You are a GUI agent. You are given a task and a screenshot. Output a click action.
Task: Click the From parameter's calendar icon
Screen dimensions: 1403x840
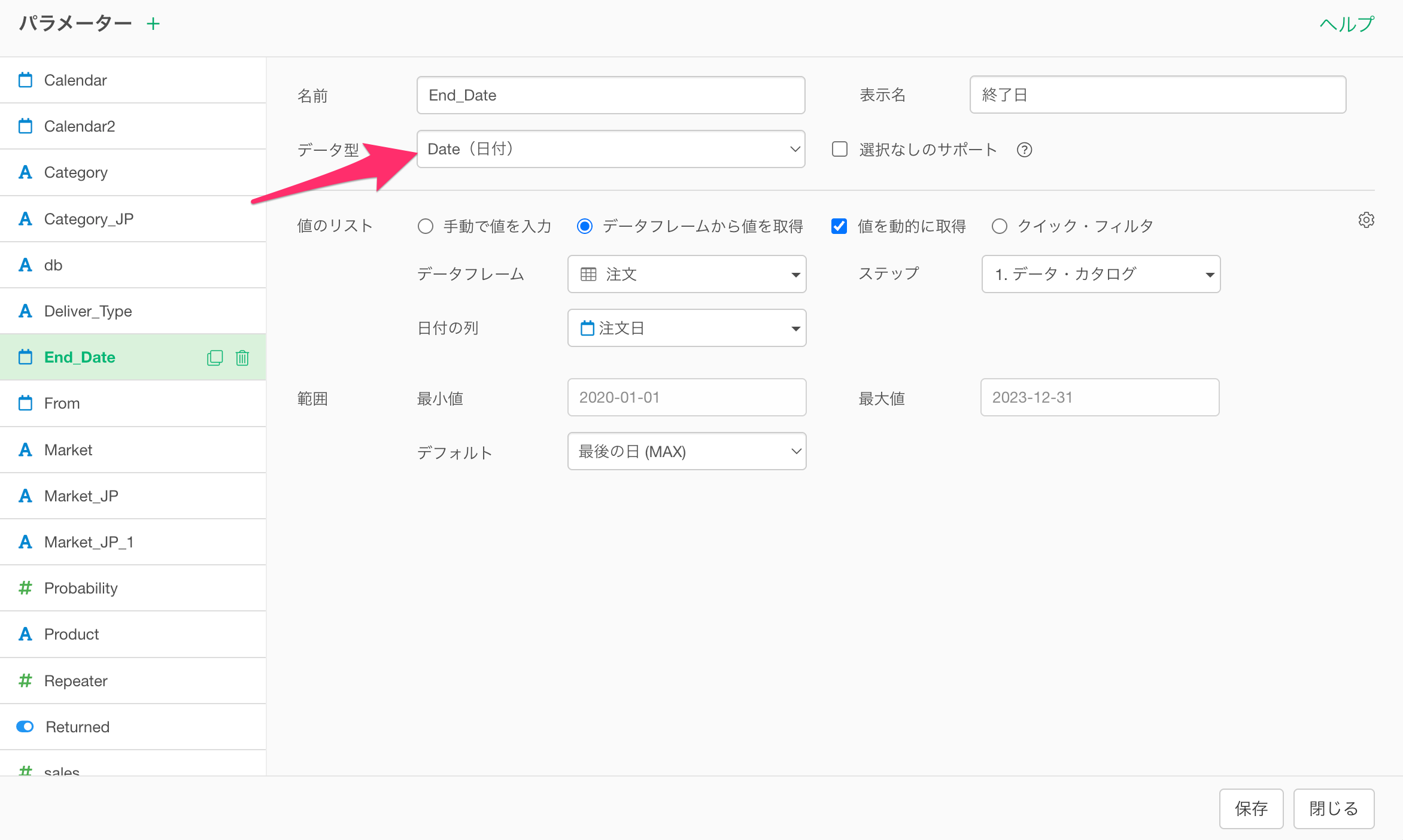coord(25,403)
